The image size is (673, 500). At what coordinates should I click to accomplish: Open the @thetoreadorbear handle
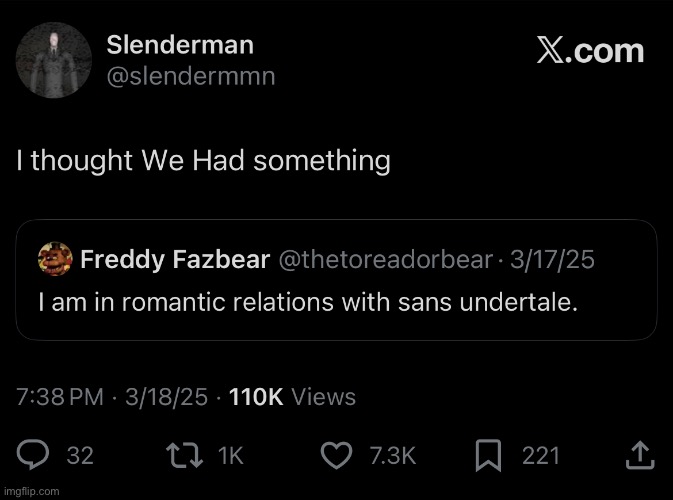(385, 260)
